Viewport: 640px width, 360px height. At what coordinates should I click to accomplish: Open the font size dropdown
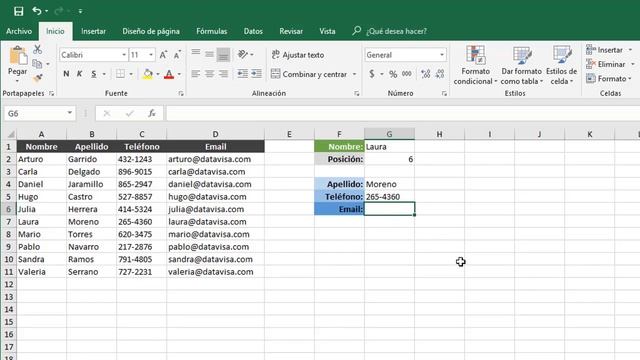click(151, 55)
